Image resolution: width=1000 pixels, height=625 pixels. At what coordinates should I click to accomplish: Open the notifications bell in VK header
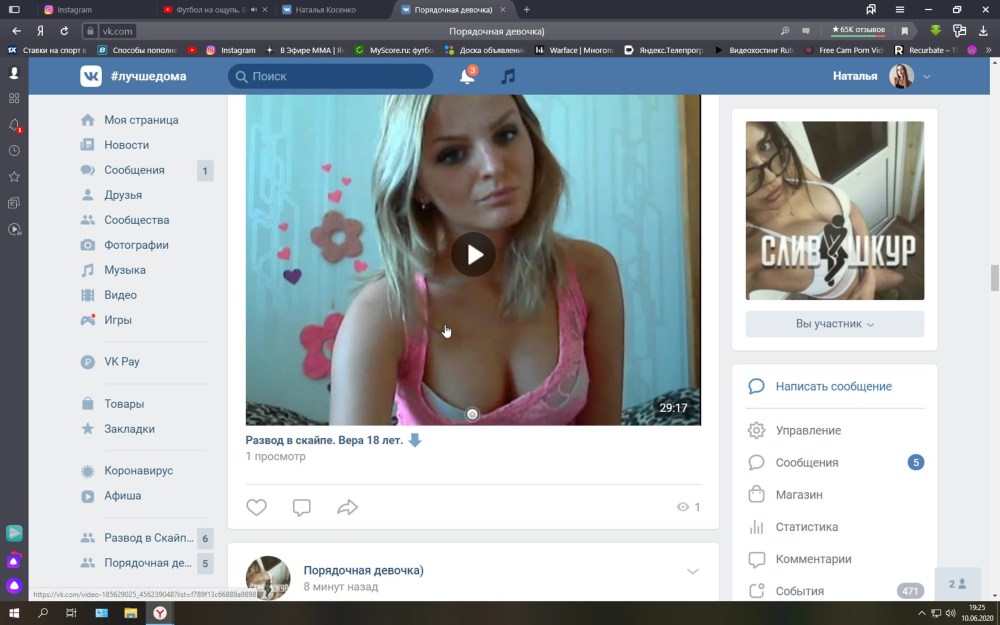click(467, 77)
